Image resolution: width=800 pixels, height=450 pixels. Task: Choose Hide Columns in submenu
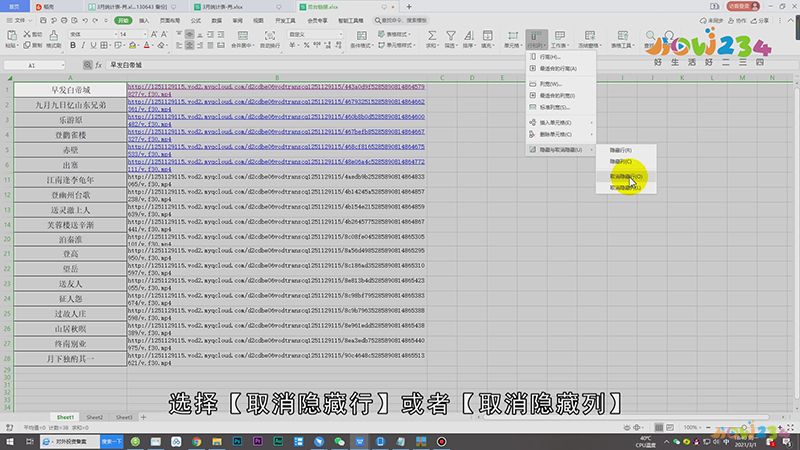coord(626,161)
